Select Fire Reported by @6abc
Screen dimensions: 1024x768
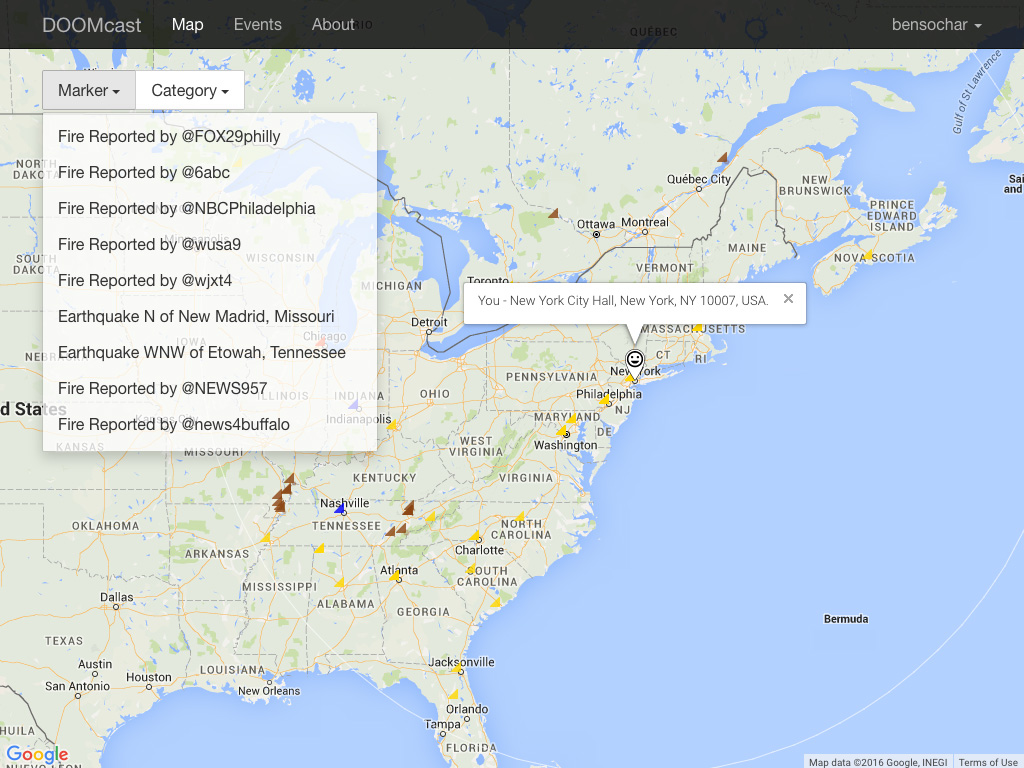(x=210, y=172)
